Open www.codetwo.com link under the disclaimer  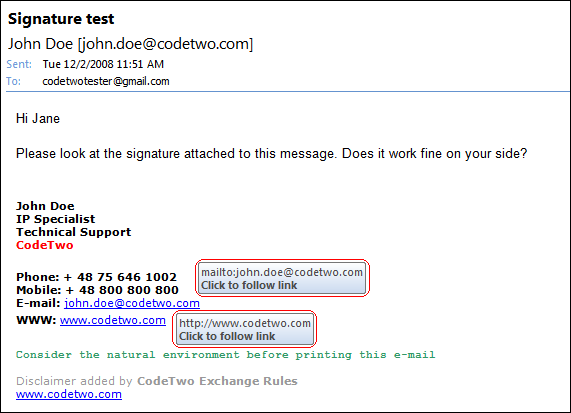click(x=69, y=394)
